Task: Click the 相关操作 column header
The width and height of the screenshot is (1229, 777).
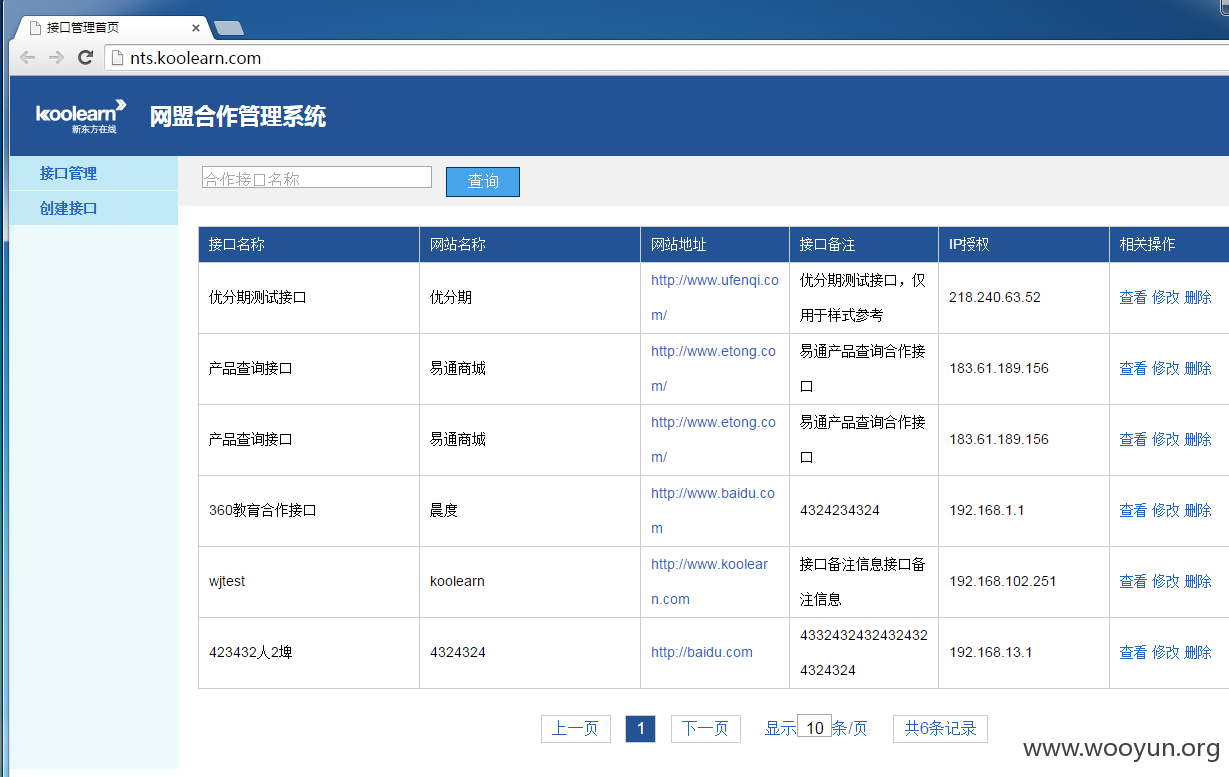Action: tap(1169, 244)
